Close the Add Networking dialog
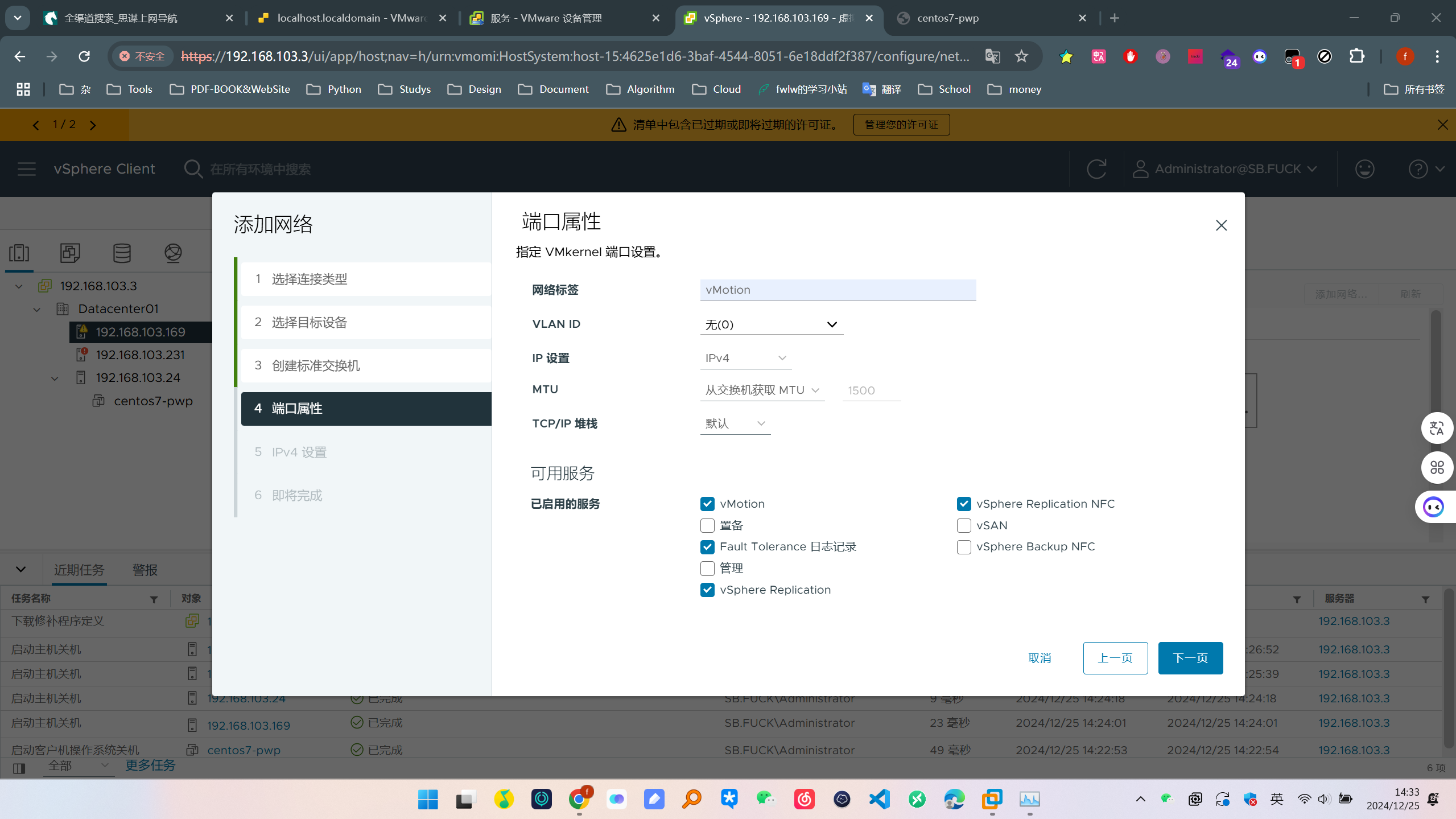The height and width of the screenshot is (819, 1456). 1221,225
